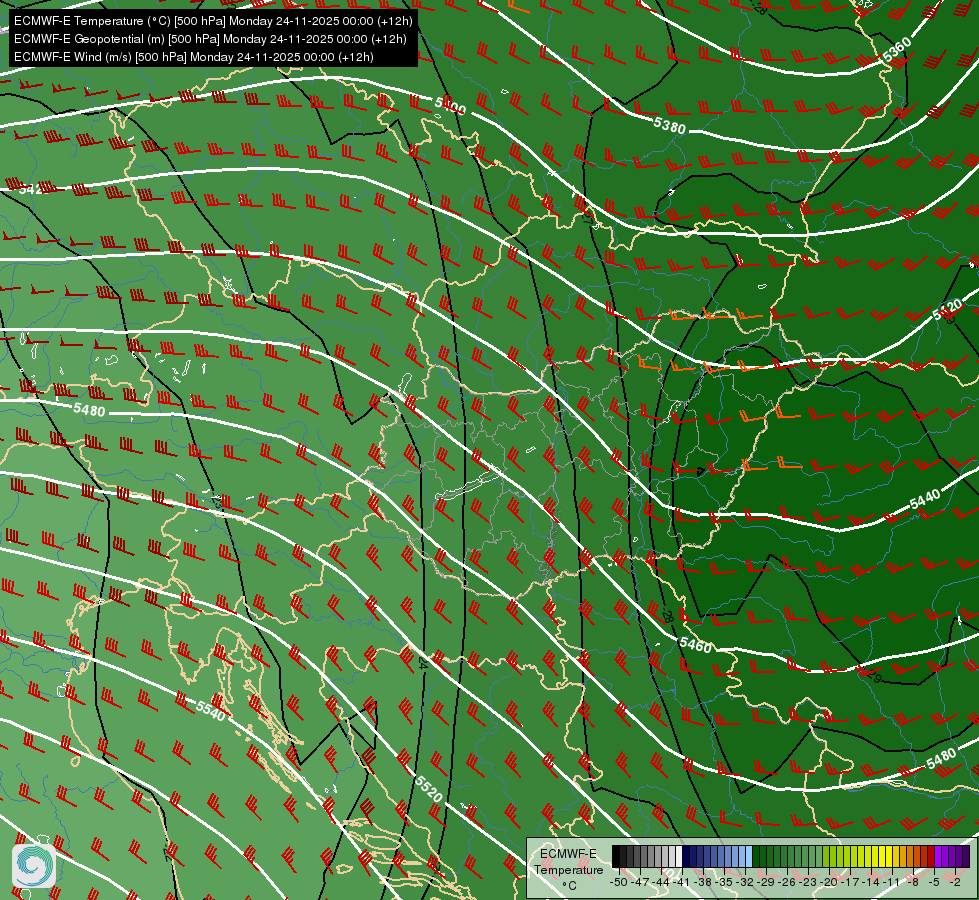Screen dimensions: 979x900
Task: Click the pure red swatch in legend
Action: coord(931,856)
